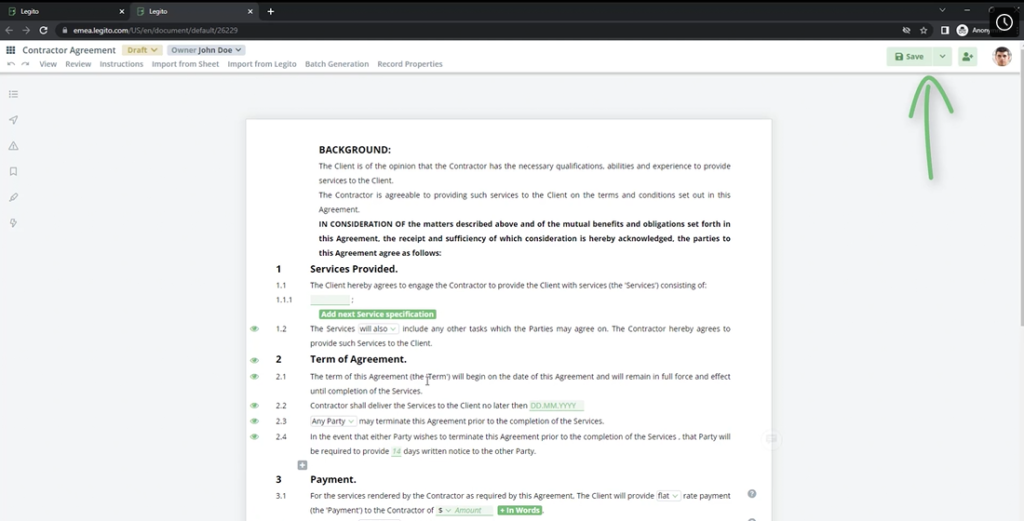Click the browser address bar URL
The height and width of the screenshot is (521, 1024).
[155, 30]
